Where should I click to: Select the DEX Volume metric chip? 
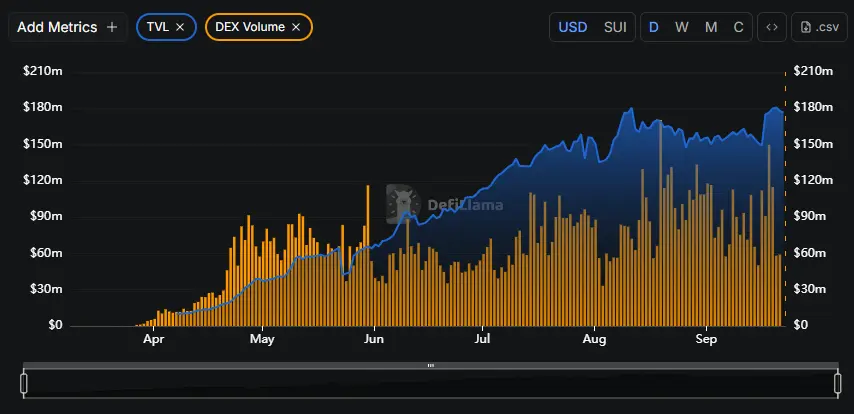point(259,27)
